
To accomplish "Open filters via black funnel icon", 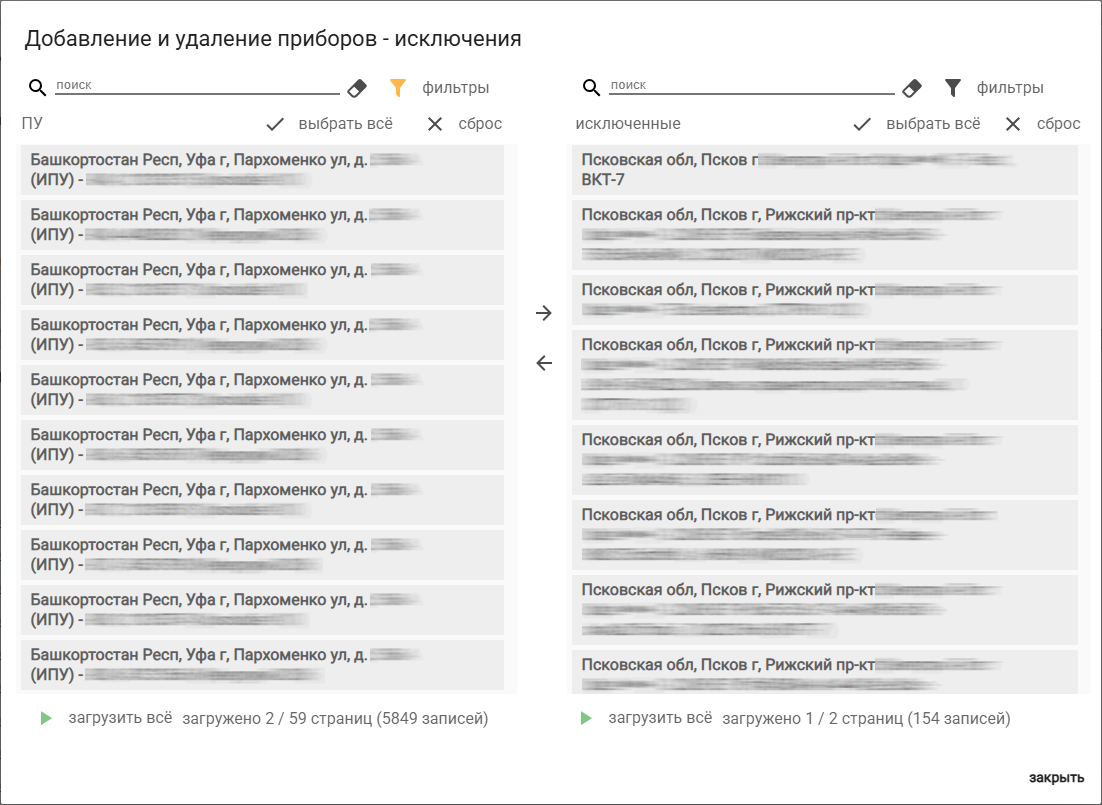I will (953, 88).
